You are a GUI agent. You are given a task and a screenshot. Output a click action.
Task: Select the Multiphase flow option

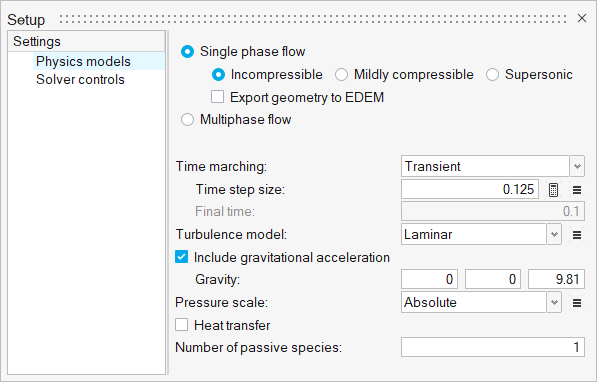pos(187,120)
